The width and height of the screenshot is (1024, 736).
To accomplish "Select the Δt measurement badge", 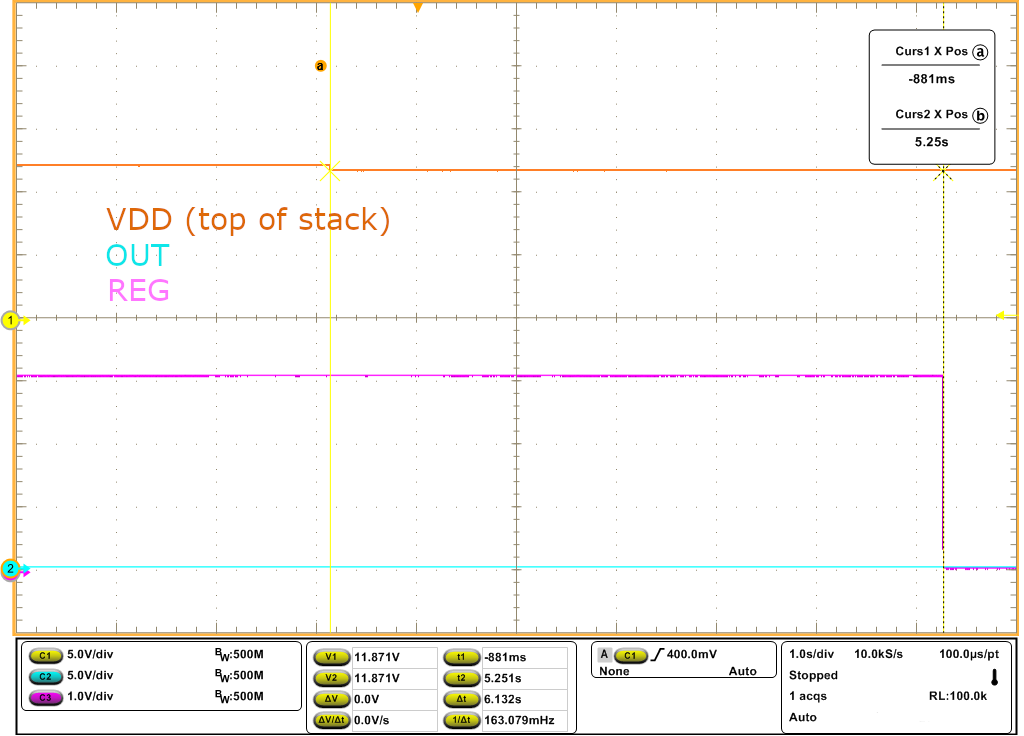I will tap(461, 699).
